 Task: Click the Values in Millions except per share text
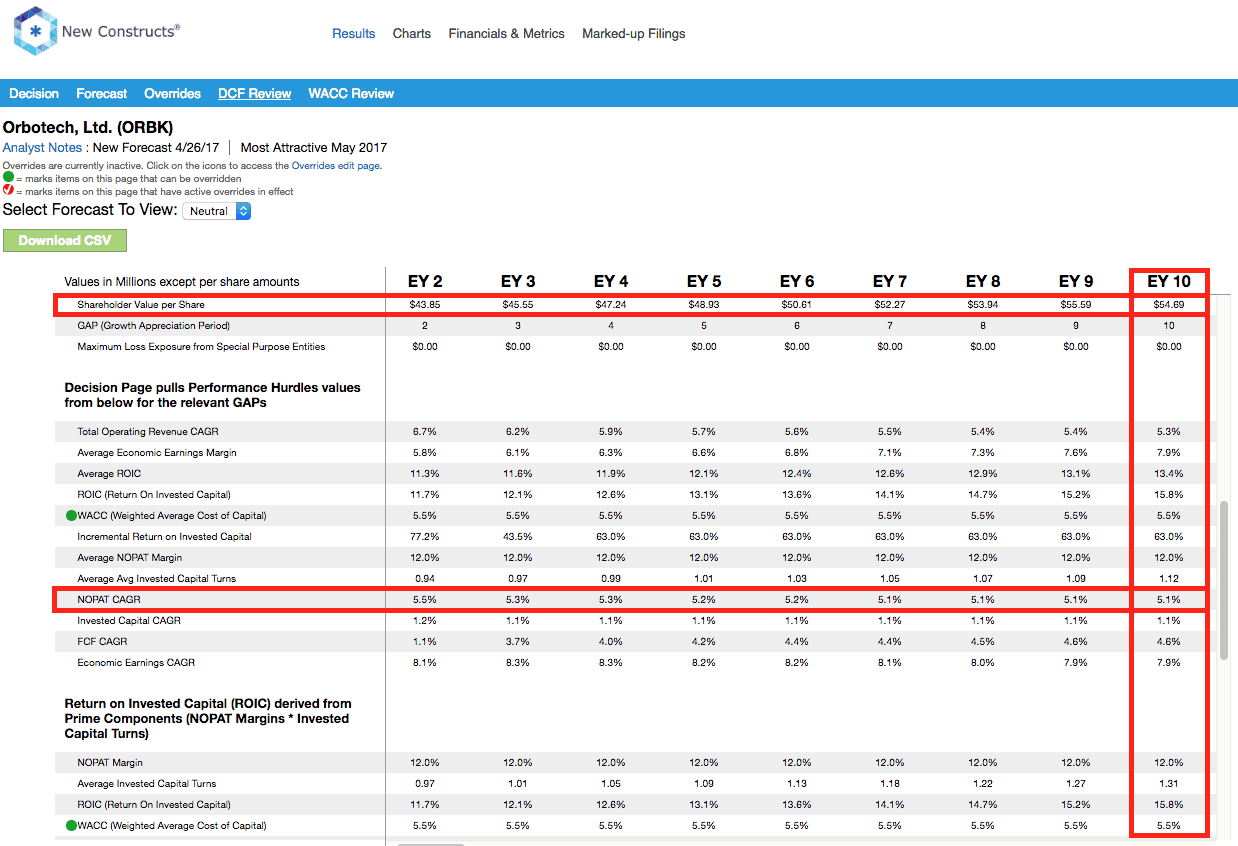(182, 282)
